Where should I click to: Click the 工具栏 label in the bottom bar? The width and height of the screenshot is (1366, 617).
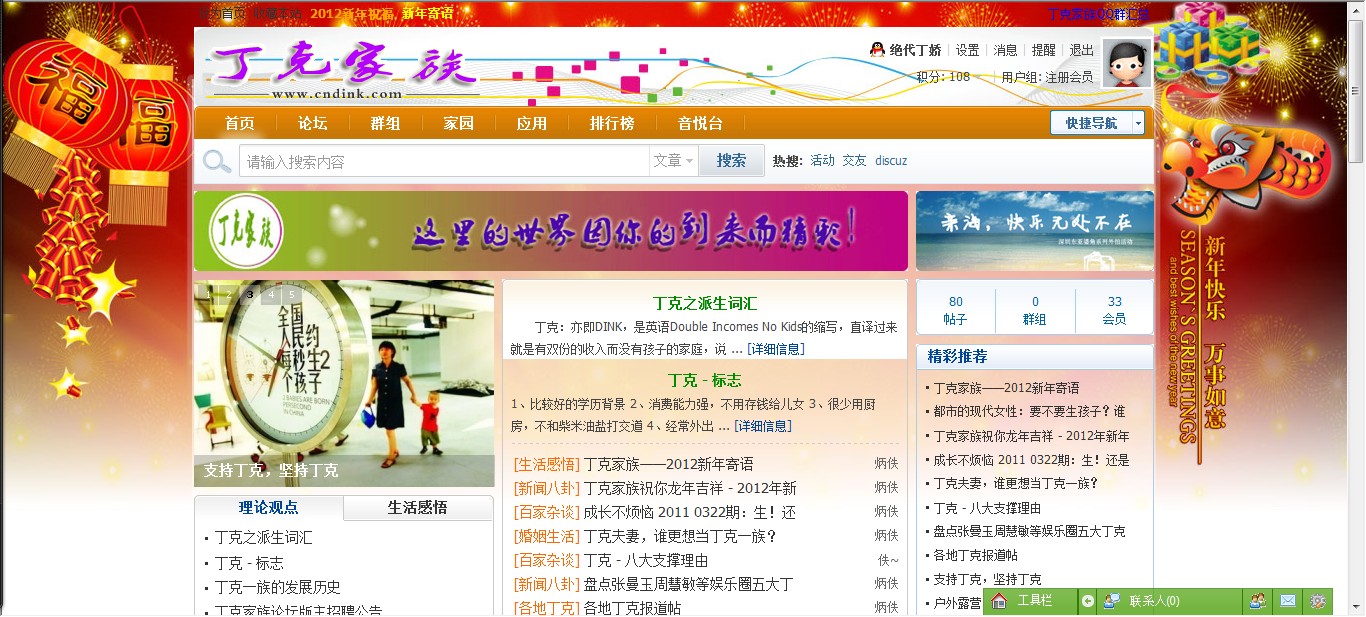(1035, 601)
